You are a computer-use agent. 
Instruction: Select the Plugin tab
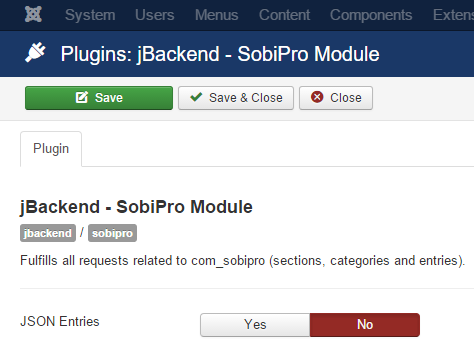[51, 149]
